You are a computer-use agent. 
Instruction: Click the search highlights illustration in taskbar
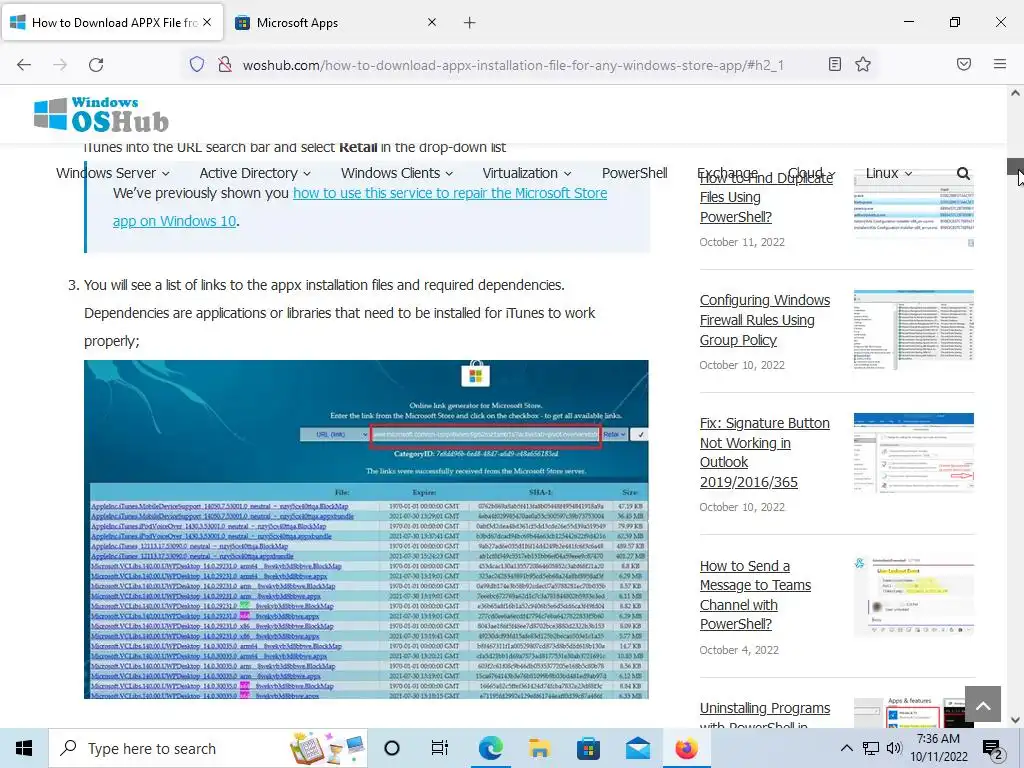coord(328,748)
